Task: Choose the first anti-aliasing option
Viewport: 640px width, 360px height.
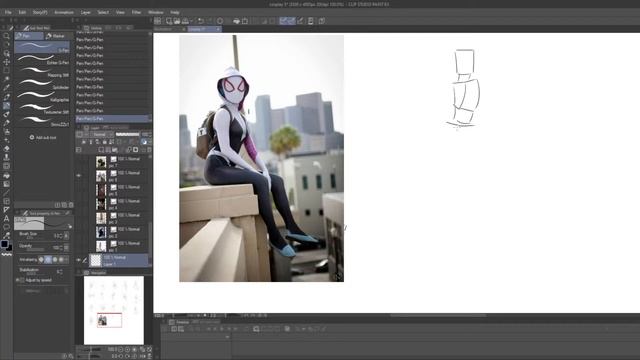Action: [x=41, y=260]
